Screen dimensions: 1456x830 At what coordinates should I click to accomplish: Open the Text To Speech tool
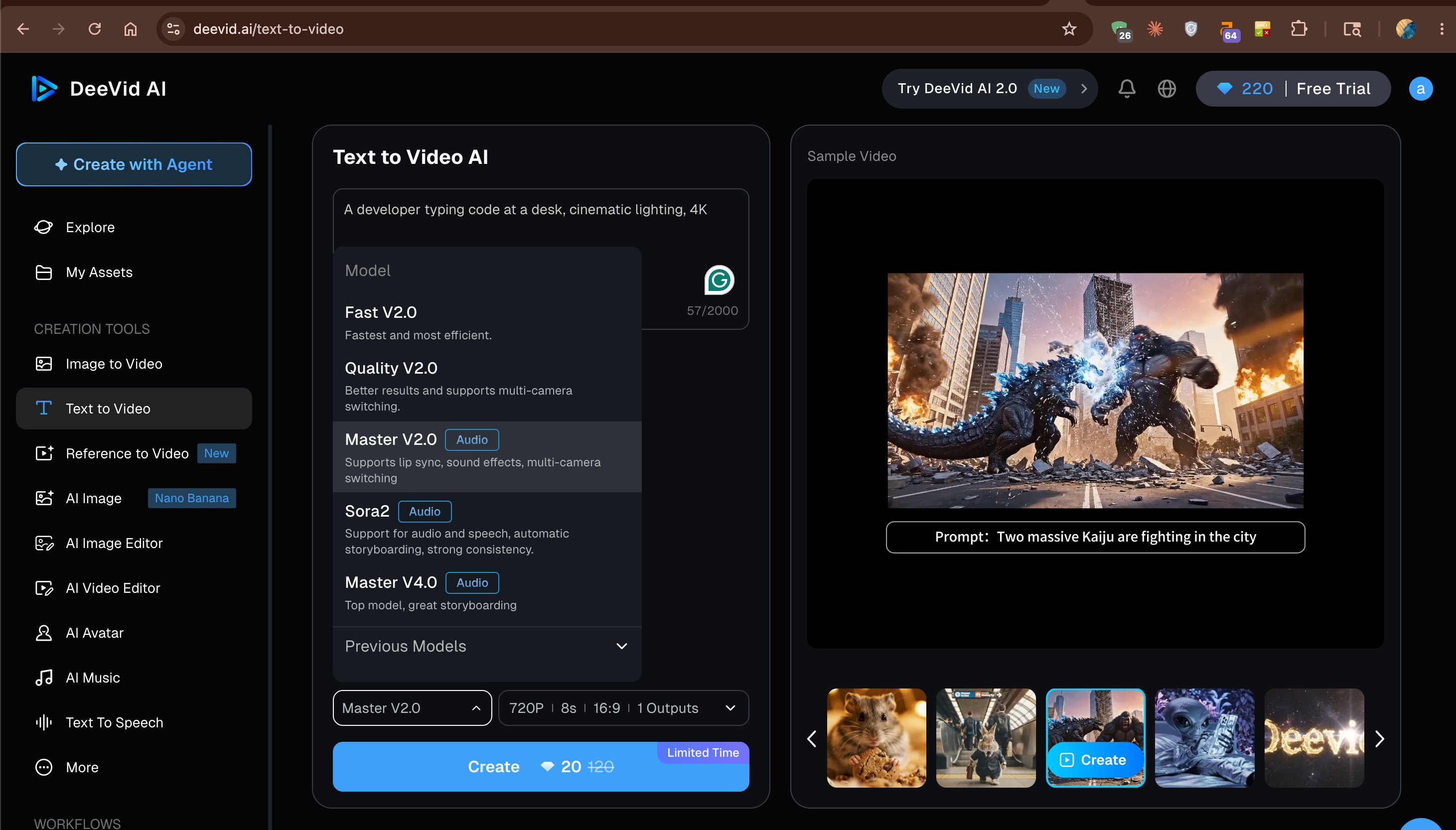[134, 722]
